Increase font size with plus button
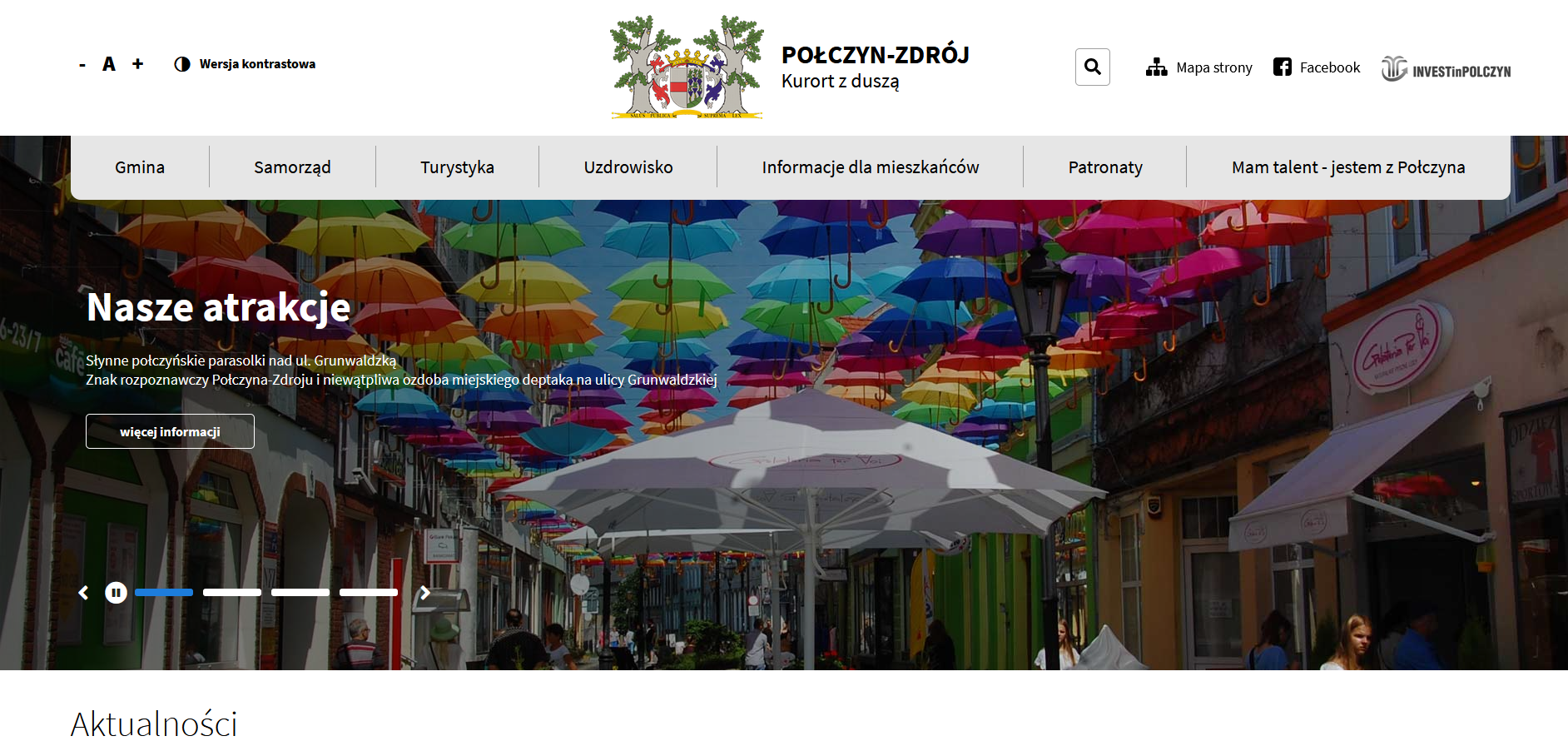The width and height of the screenshot is (1568, 746). (138, 64)
